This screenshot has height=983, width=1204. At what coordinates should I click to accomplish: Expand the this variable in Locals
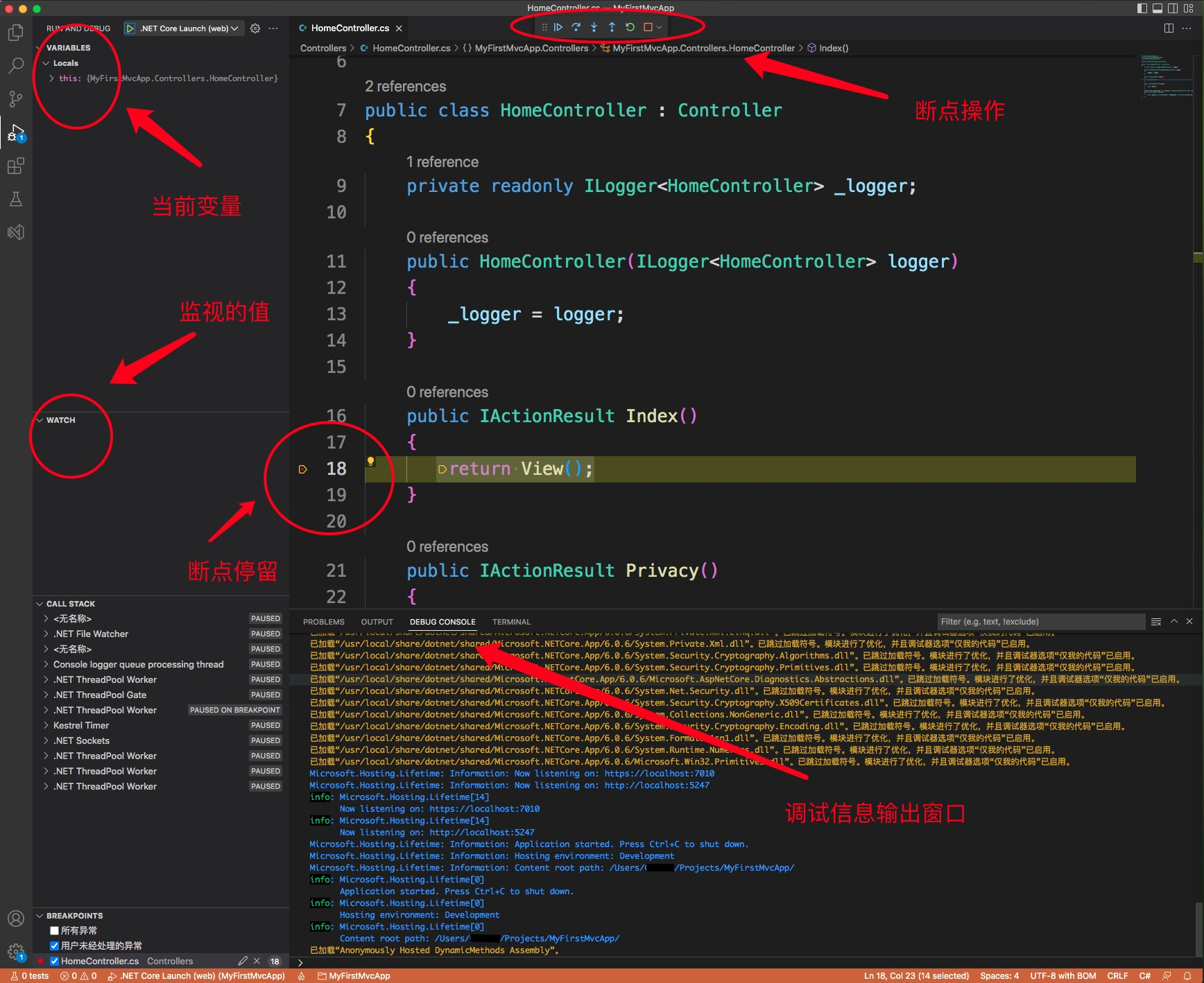[51, 78]
